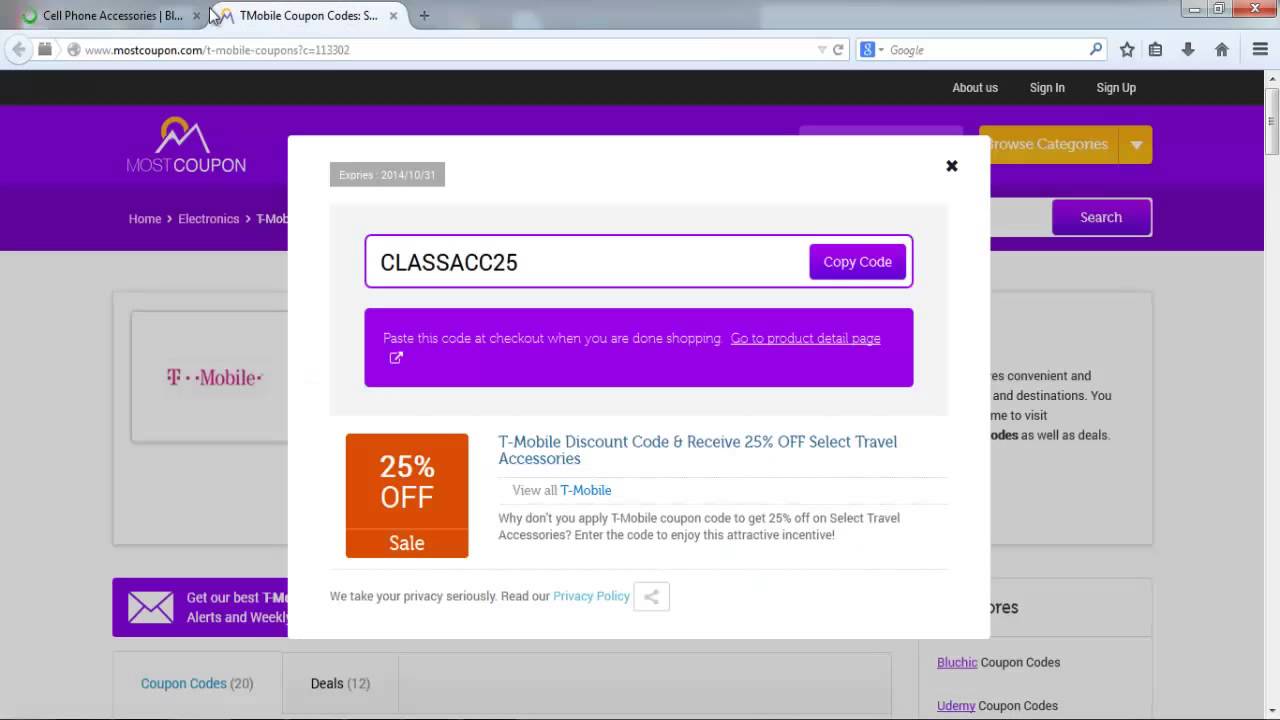
Task: Click the site identity icon in address bar
Action: 73,50
